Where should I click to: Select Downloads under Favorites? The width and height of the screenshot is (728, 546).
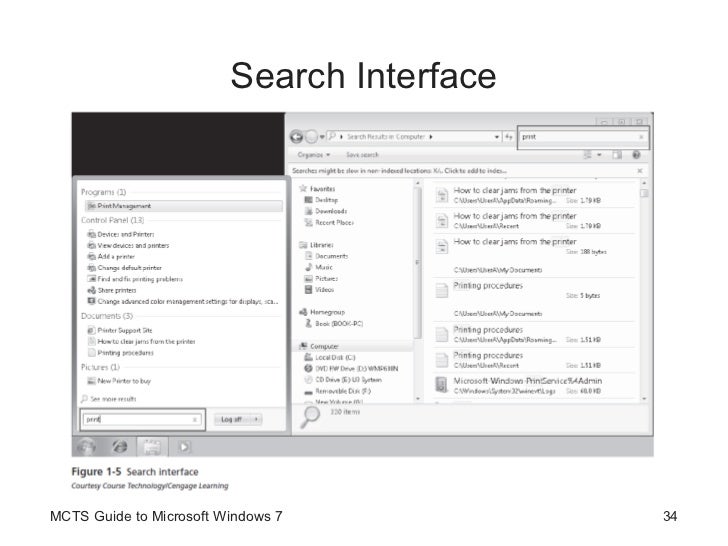click(x=325, y=211)
